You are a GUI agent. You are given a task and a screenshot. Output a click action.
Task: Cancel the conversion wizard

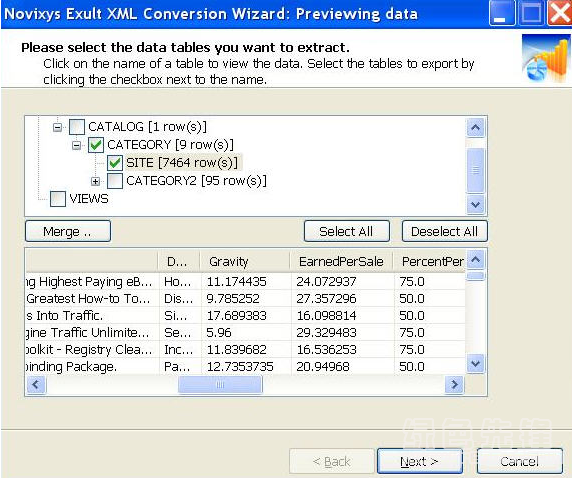coord(519,462)
